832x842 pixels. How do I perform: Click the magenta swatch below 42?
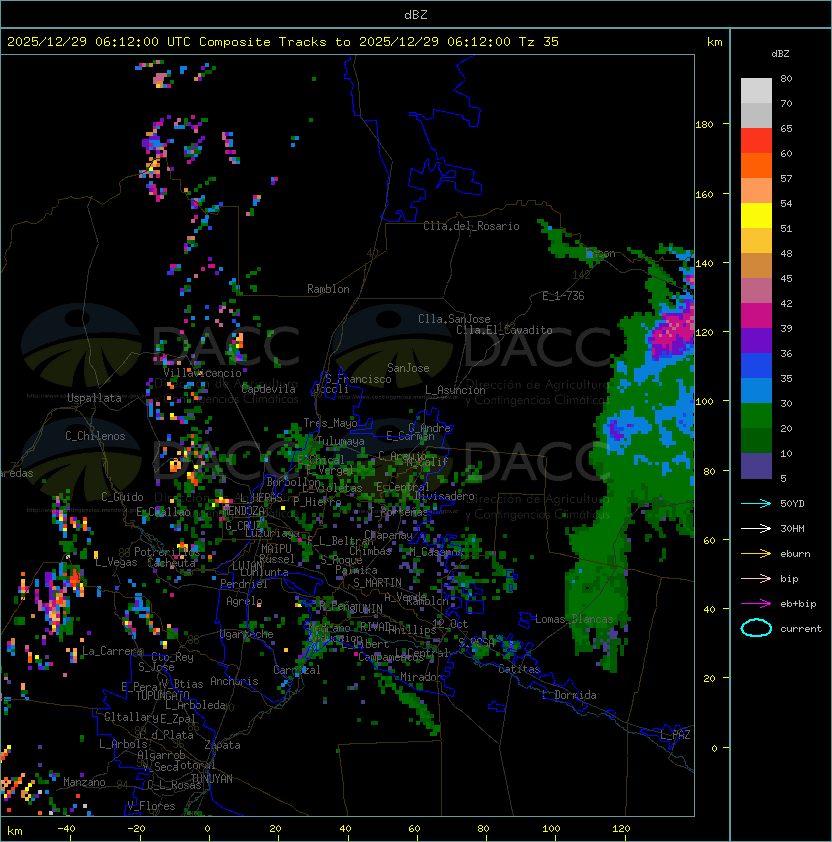(x=756, y=316)
